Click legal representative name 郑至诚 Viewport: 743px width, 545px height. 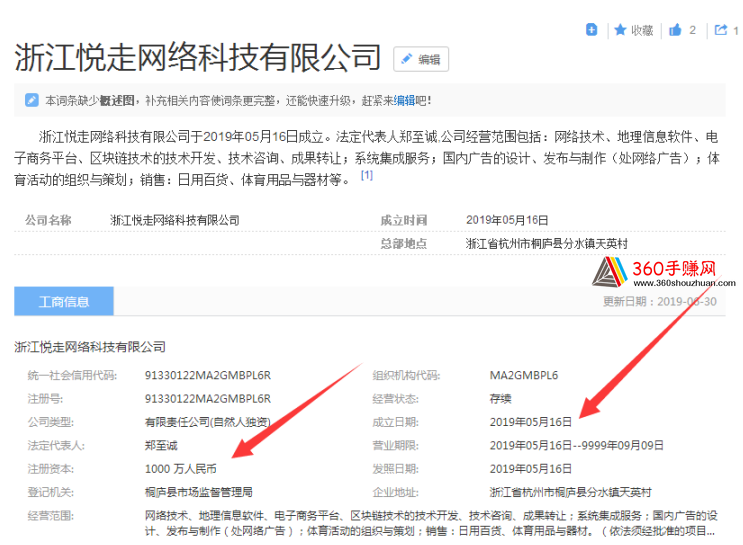tap(161, 445)
